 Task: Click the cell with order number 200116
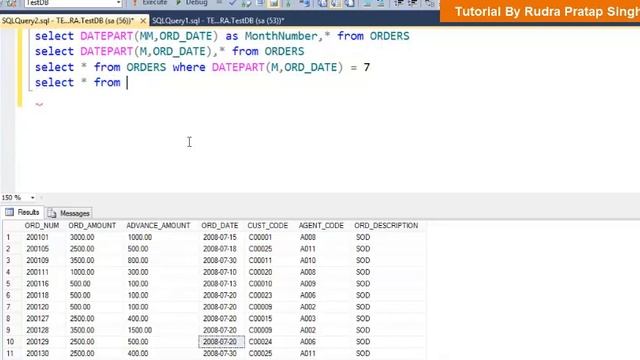coord(38,284)
